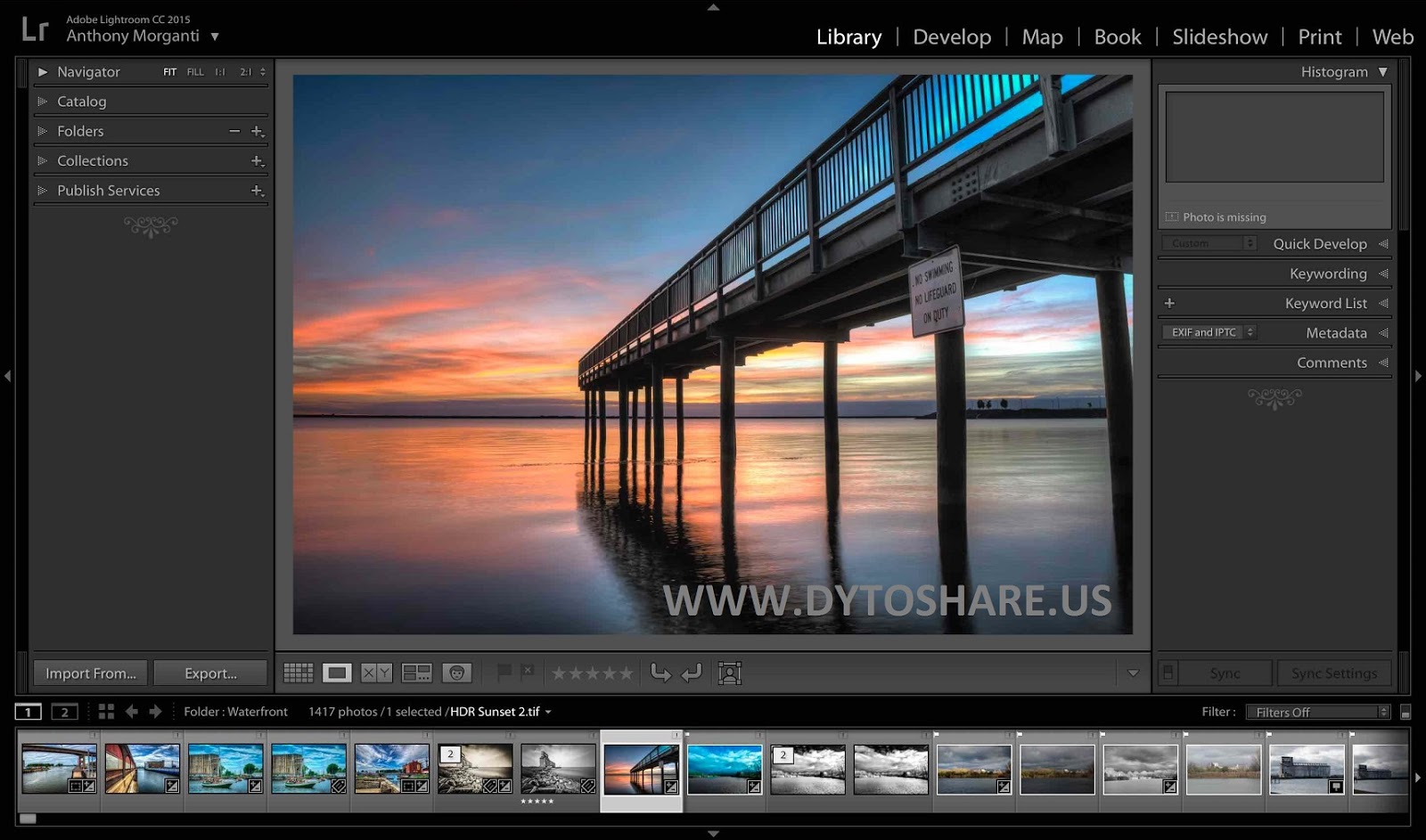Switch to Develop module
This screenshot has height=840, width=1426.
coord(952,37)
